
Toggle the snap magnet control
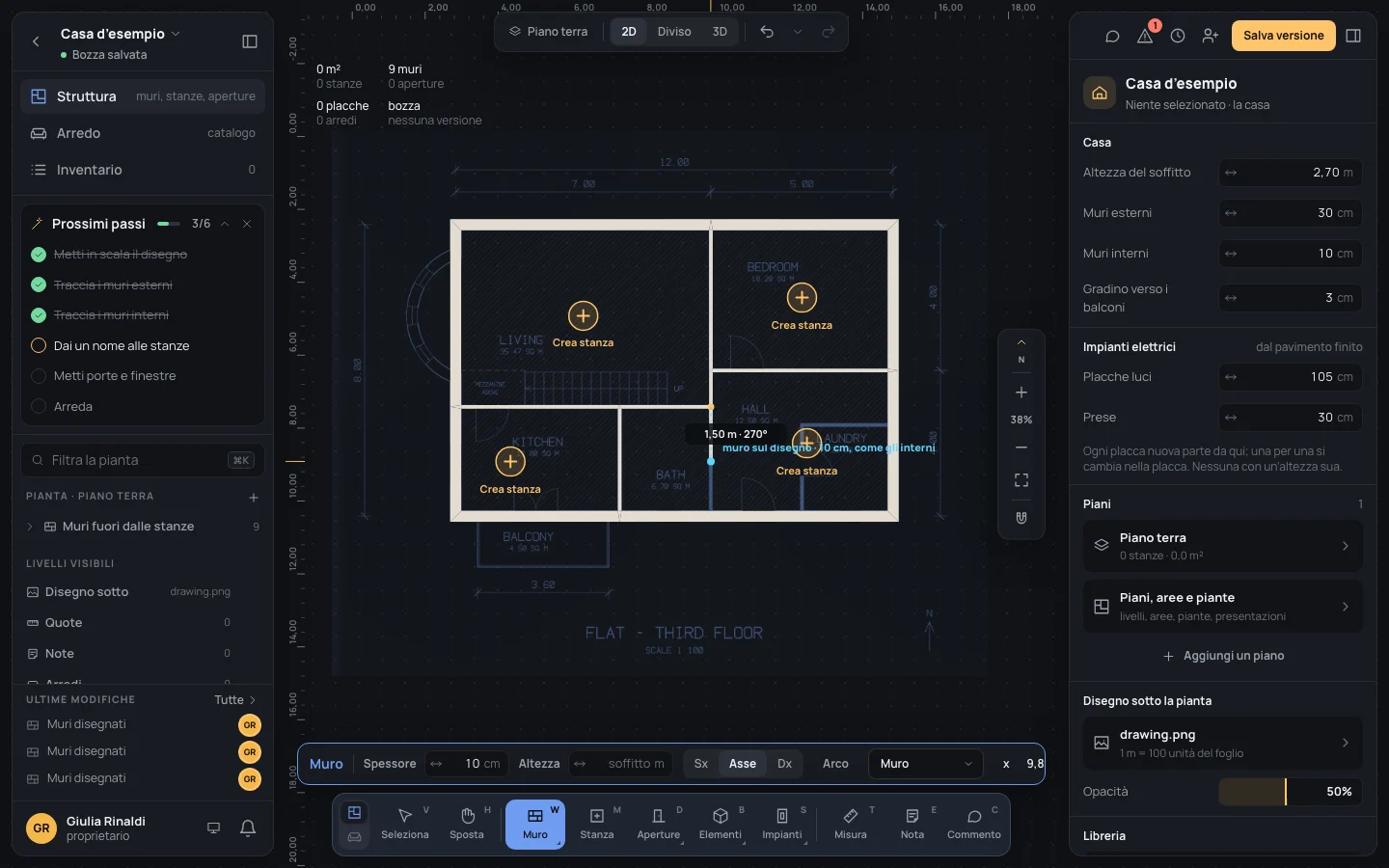[1021, 518]
